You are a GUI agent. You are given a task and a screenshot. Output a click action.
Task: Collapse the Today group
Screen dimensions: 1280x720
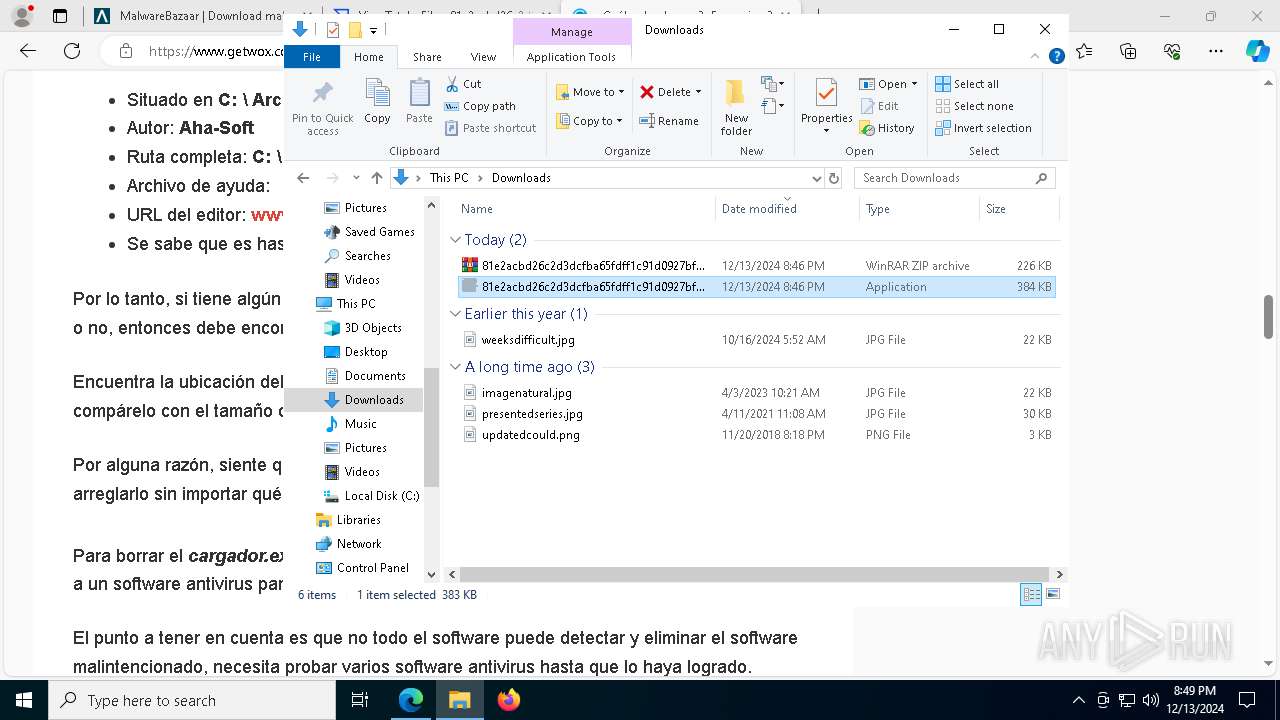(456, 240)
